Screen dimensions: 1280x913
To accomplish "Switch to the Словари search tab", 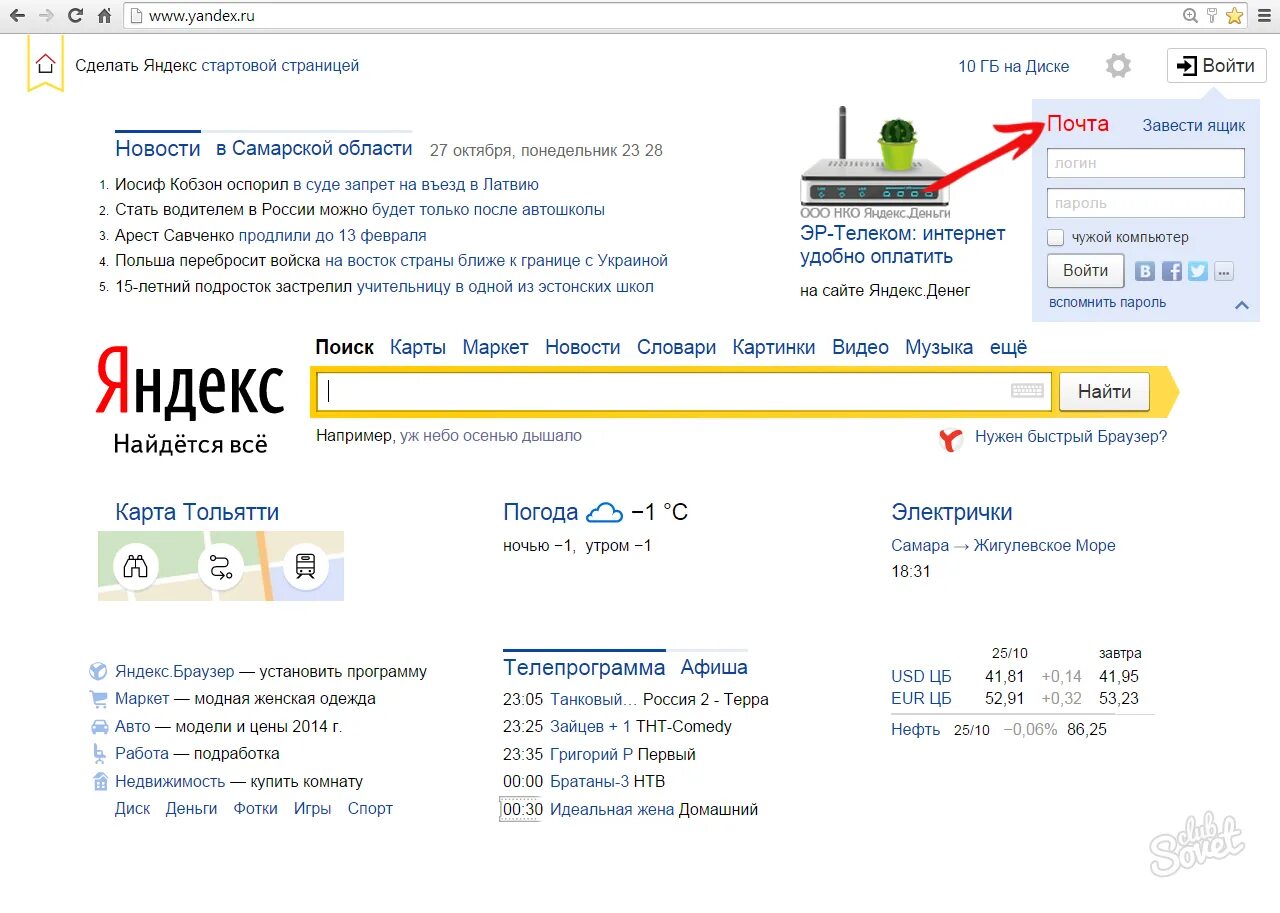I will [677, 347].
